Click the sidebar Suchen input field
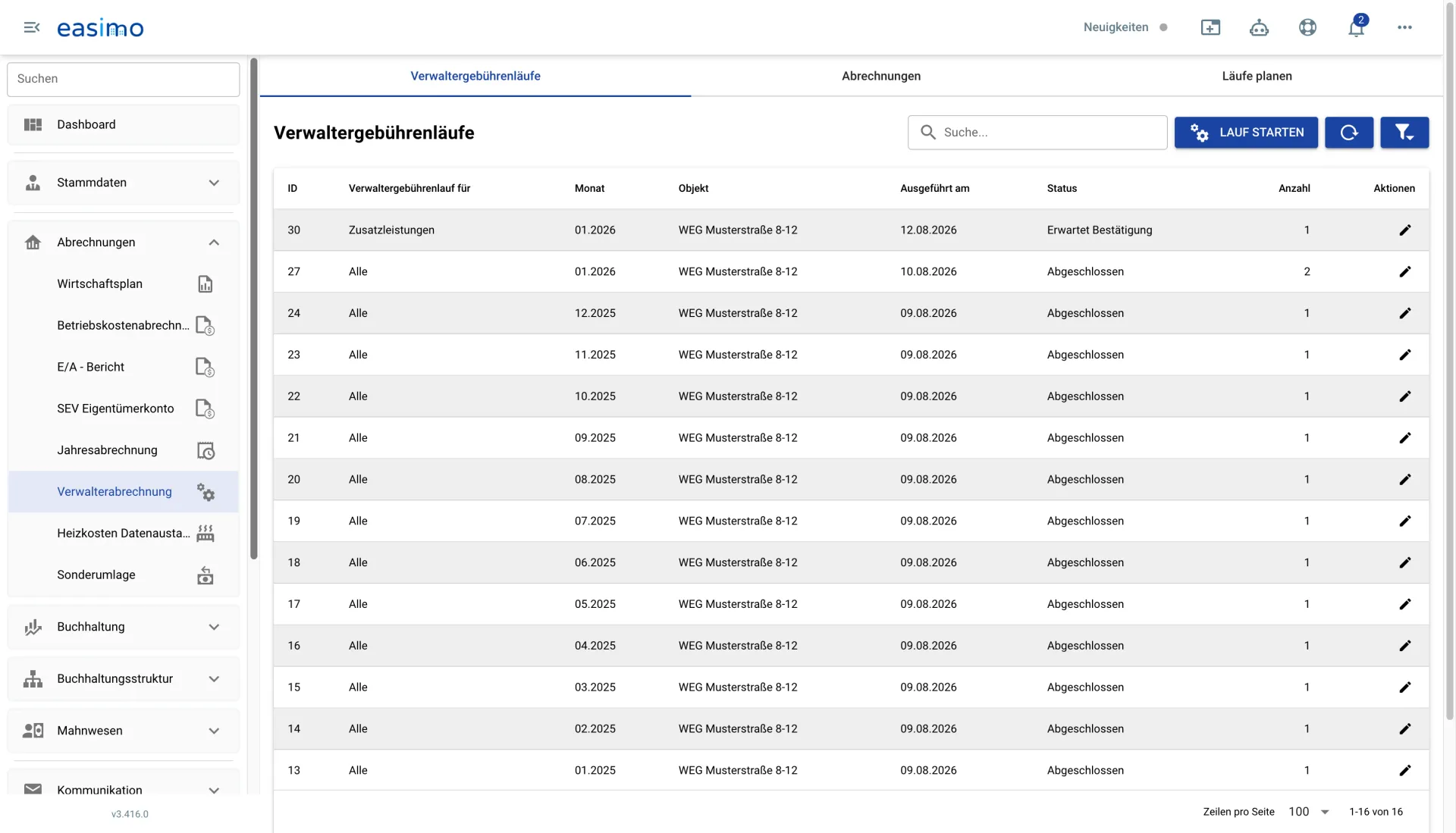1456x833 pixels. 124,79
